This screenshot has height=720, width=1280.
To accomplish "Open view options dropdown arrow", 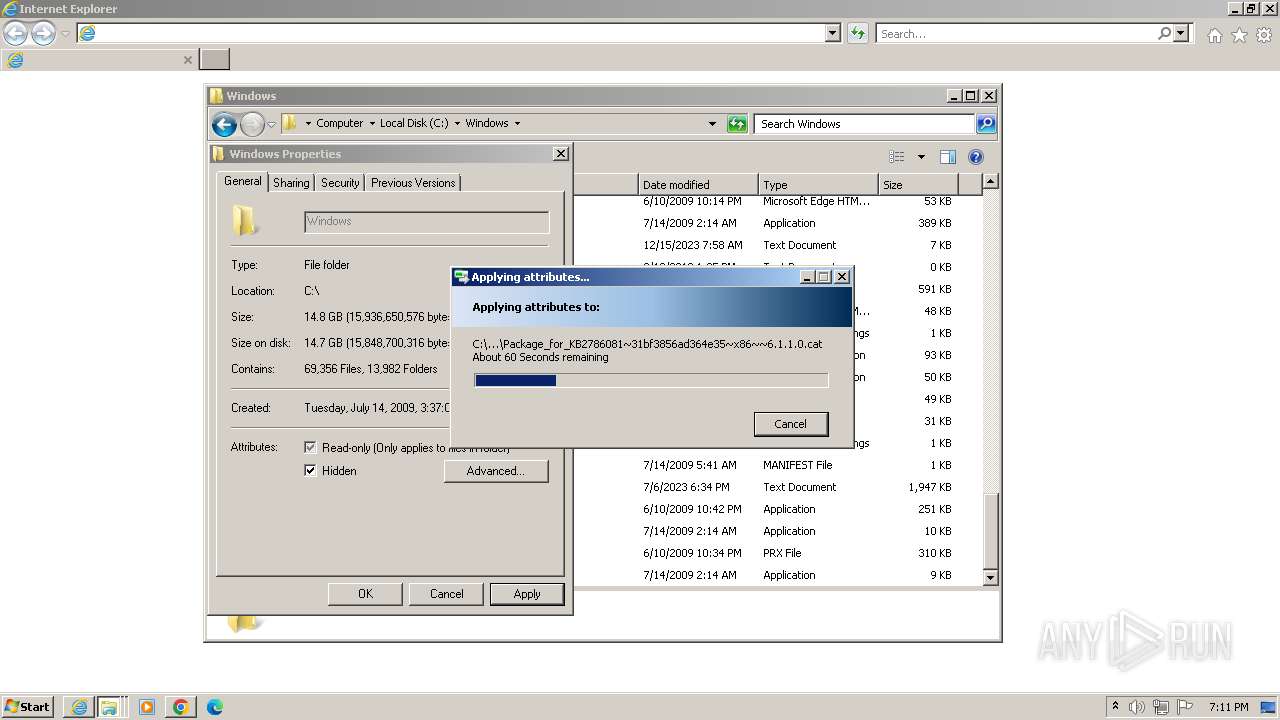I will pyautogui.click(x=921, y=157).
